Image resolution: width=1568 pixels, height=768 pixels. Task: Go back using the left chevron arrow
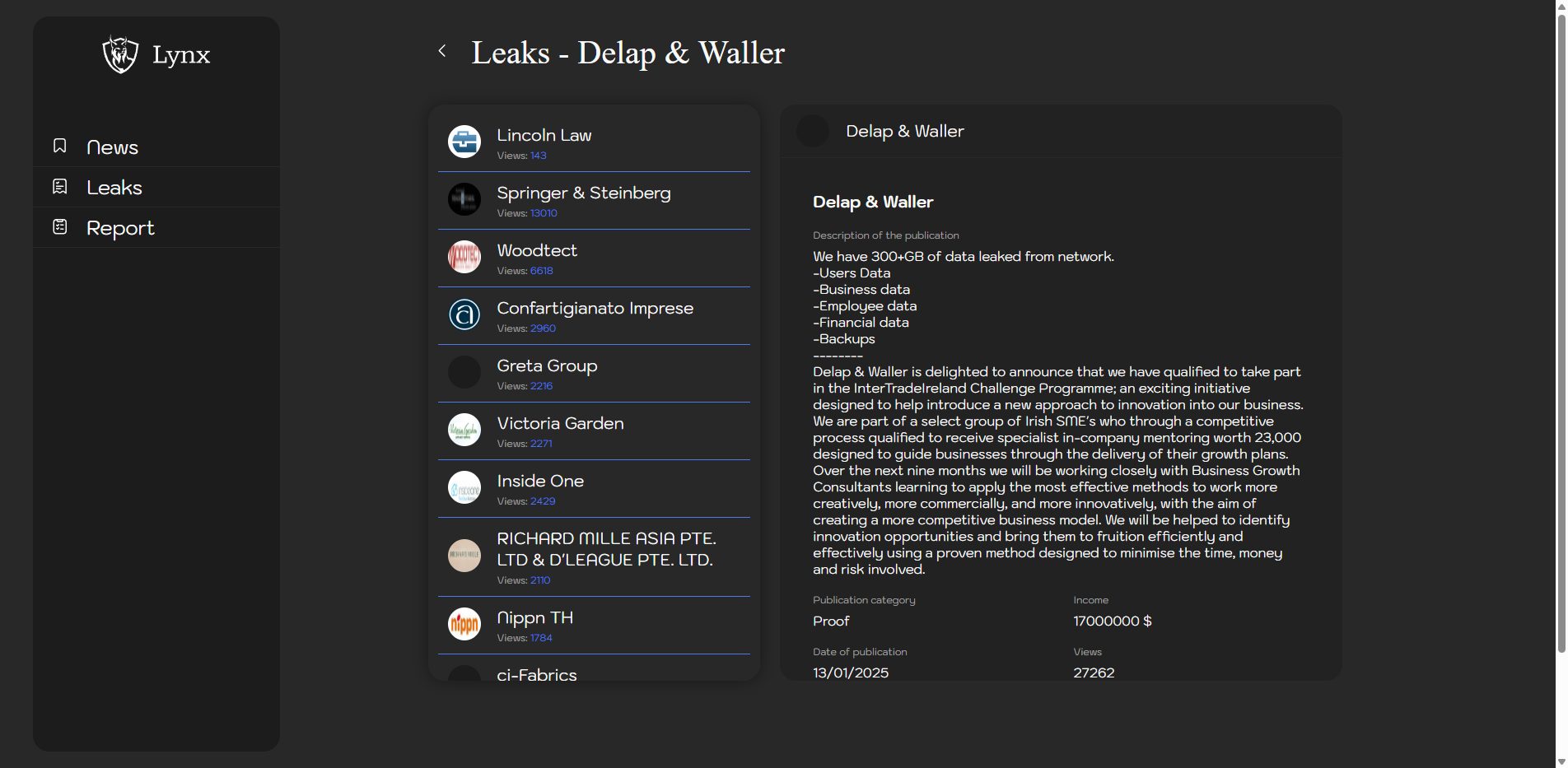pos(442,51)
